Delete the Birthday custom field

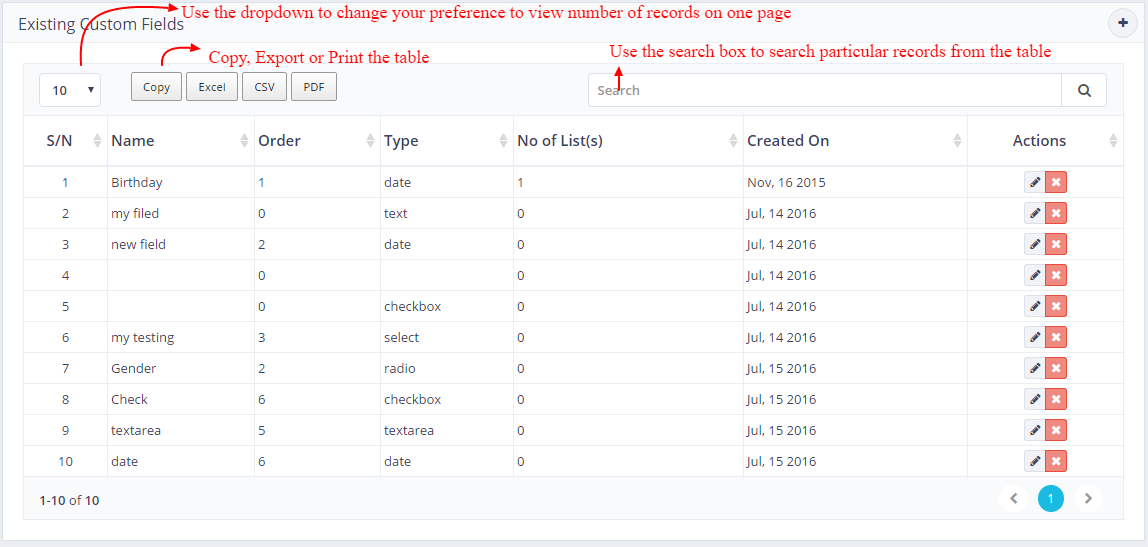pos(1056,182)
